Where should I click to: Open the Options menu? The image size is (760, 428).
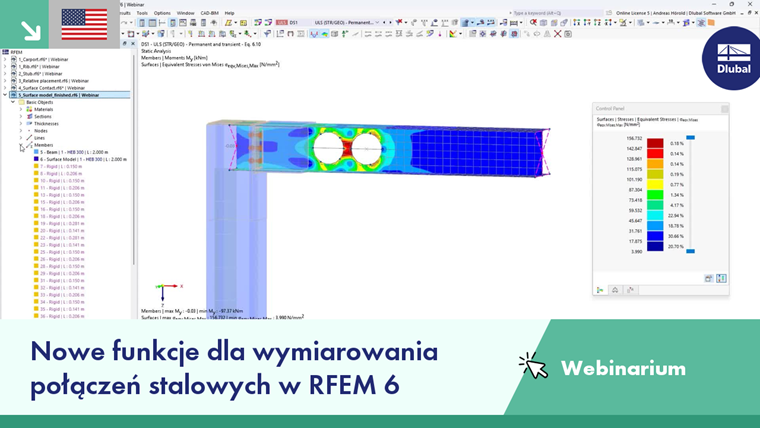click(x=162, y=13)
